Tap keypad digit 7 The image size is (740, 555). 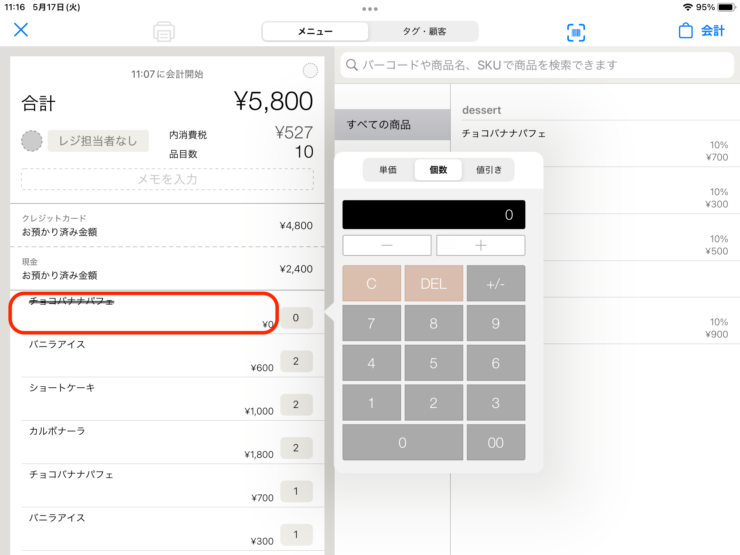click(371, 323)
